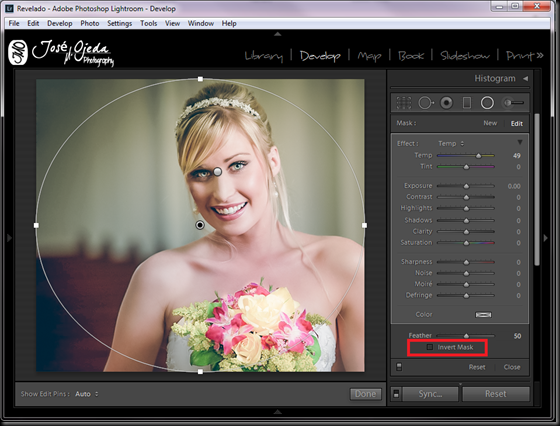Select the Red Eye Correction tool
The image size is (560, 426).
(446, 103)
